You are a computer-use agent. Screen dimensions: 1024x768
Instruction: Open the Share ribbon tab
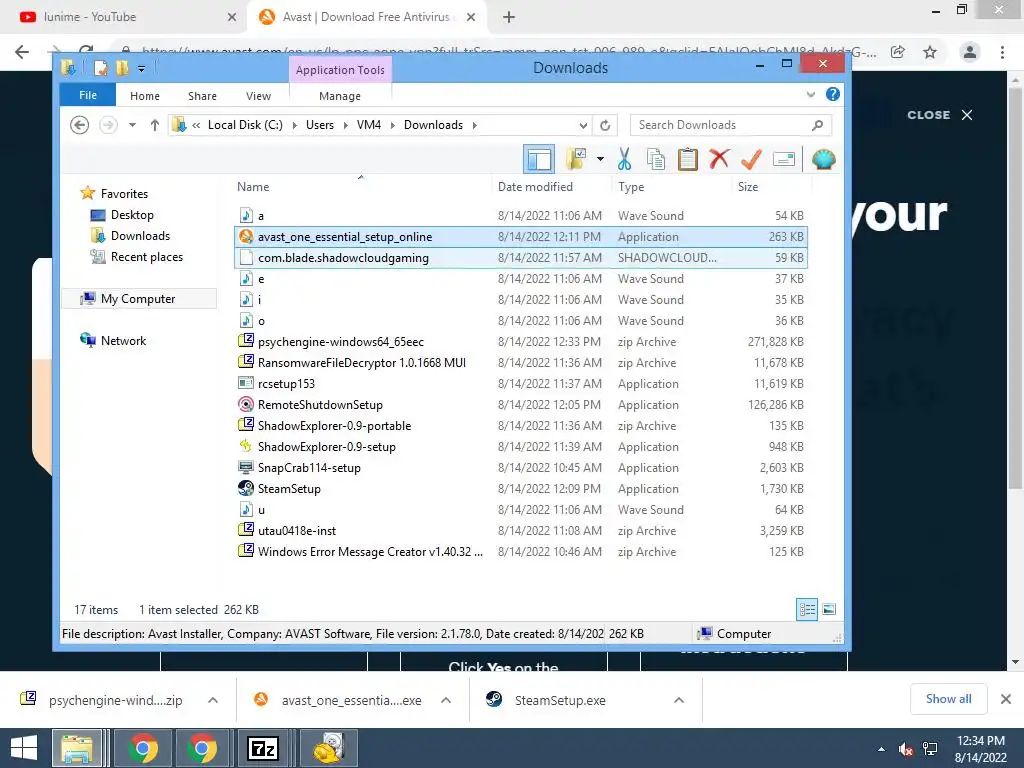[x=202, y=96]
